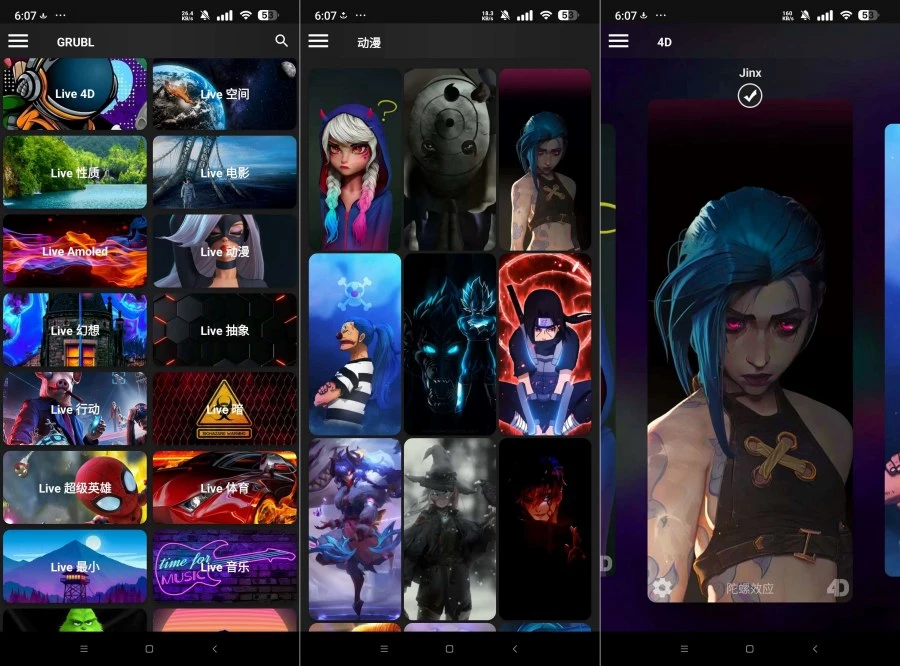Tap the search magnifier in GRUBL header
This screenshot has width=900, height=666.
[x=281, y=41]
